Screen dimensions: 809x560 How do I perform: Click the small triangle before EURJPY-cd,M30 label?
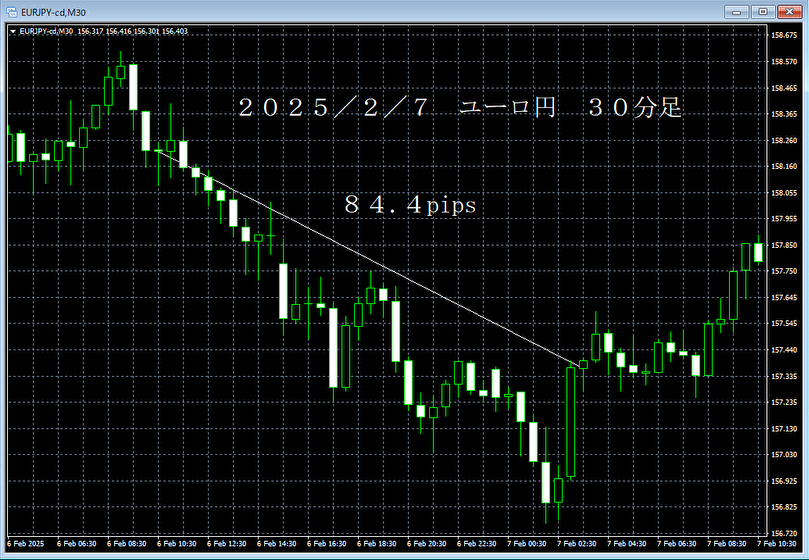coord(13,31)
